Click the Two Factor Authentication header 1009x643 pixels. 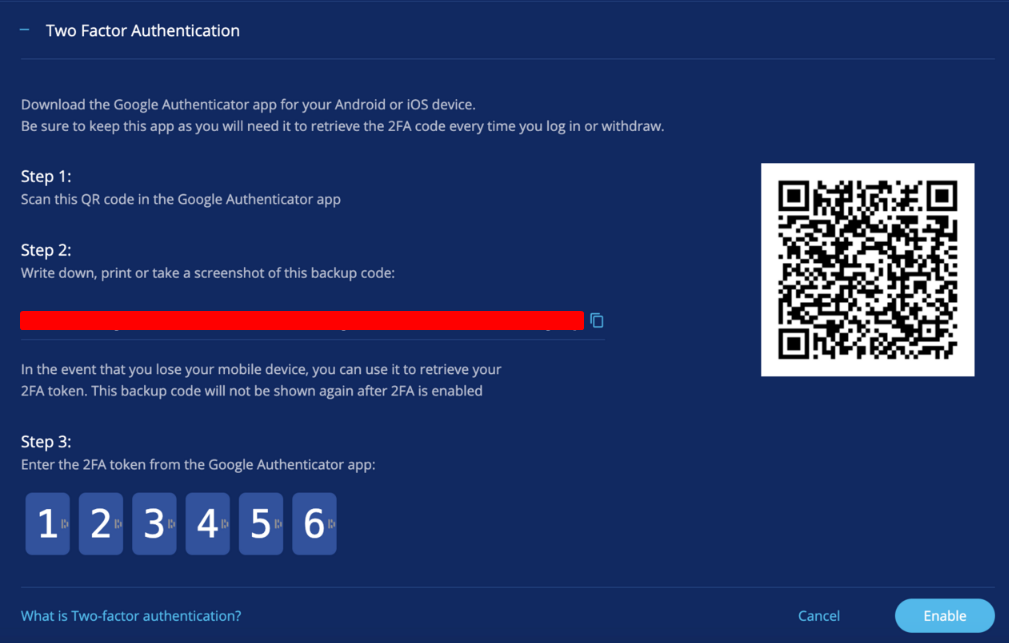(x=142, y=30)
